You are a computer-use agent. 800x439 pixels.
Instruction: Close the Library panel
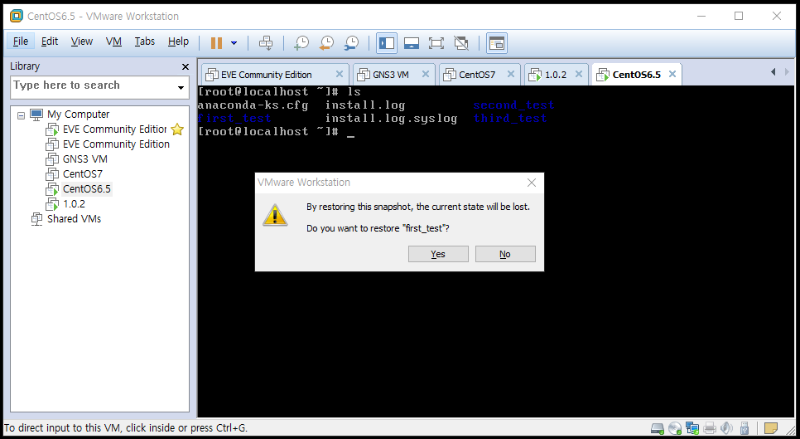tap(185, 67)
